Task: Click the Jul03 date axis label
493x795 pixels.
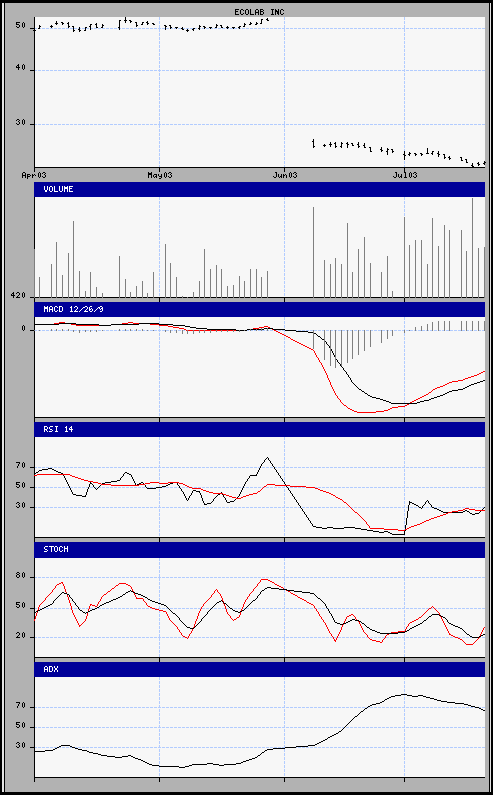Action: point(405,175)
